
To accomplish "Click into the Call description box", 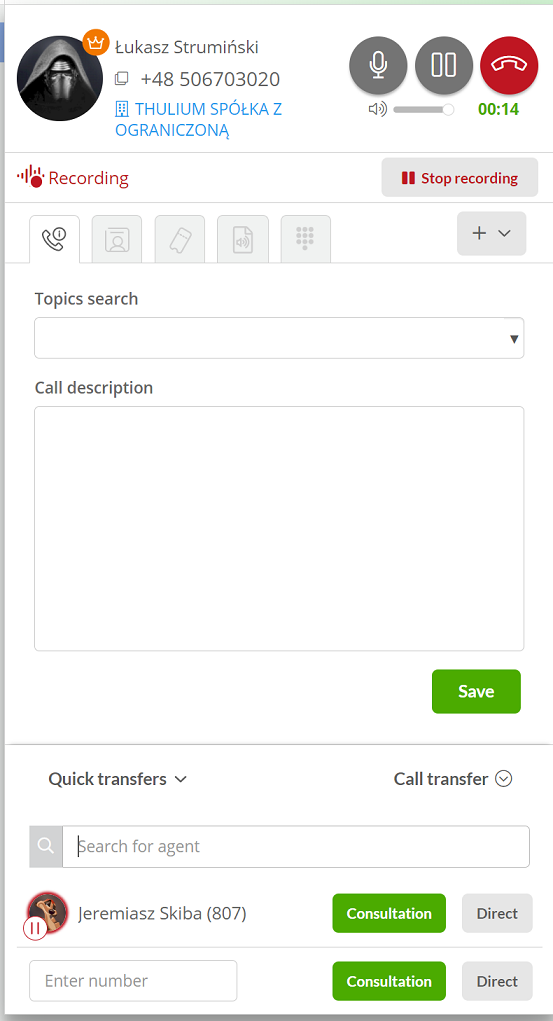I will tap(279, 529).
